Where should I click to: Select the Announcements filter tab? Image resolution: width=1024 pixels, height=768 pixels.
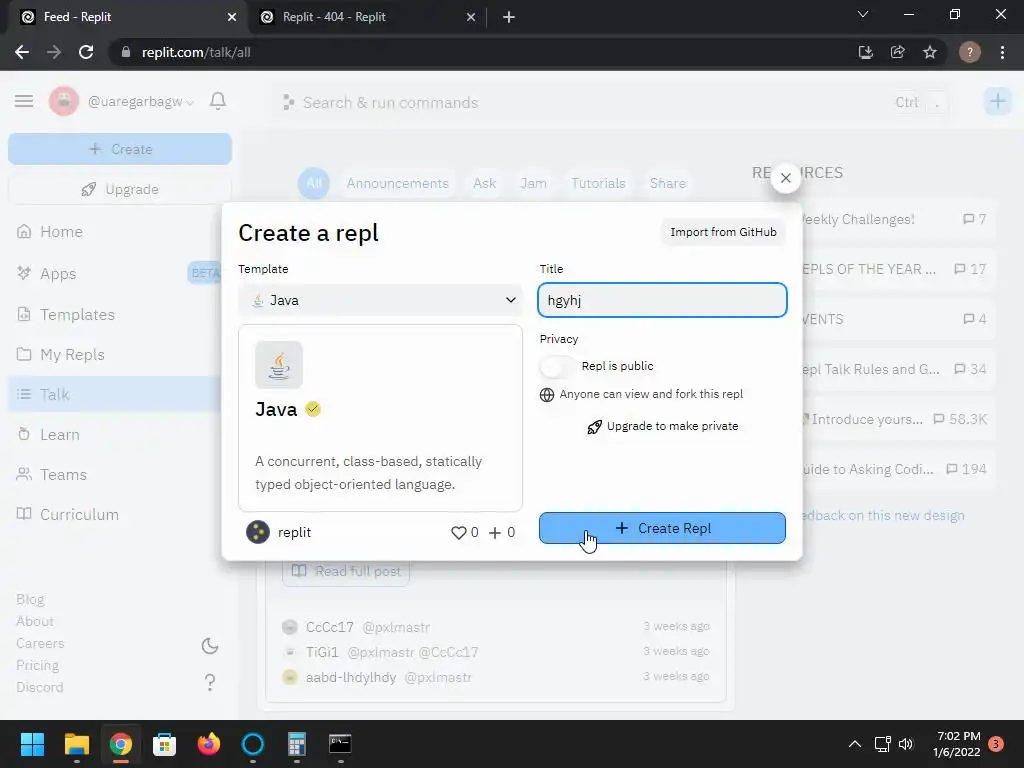[398, 184]
